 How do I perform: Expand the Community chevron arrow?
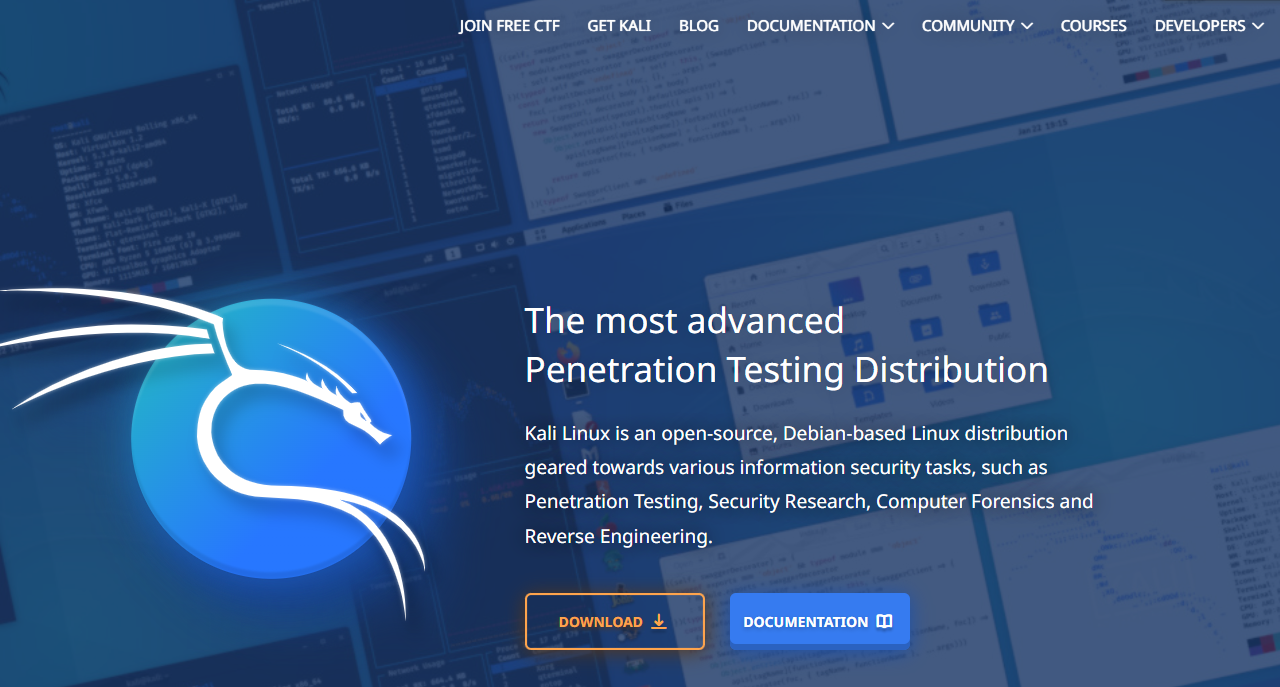point(1027,26)
